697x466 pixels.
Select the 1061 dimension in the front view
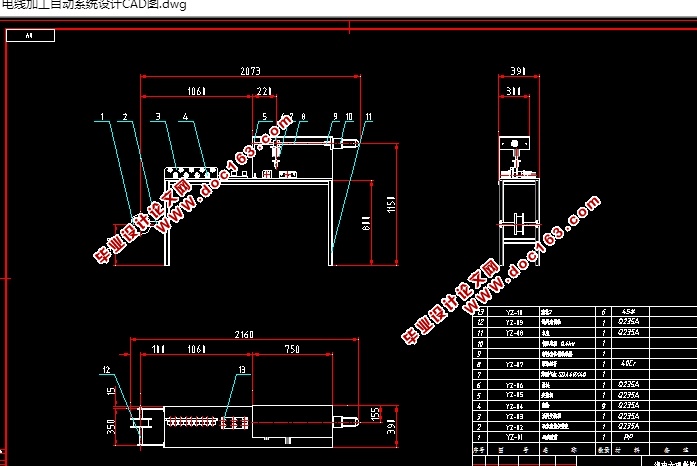pos(196,91)
